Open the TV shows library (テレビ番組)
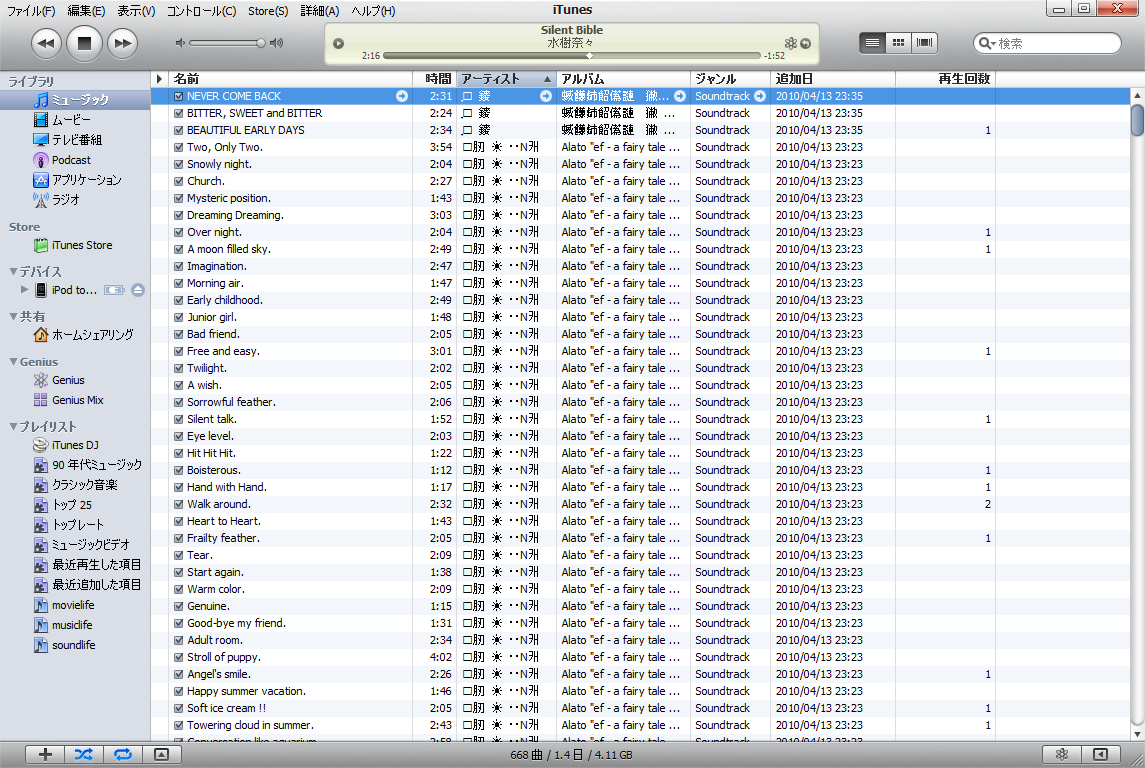Image resolution: width=1145 pixels, height=768 pixels. (76, 139)
